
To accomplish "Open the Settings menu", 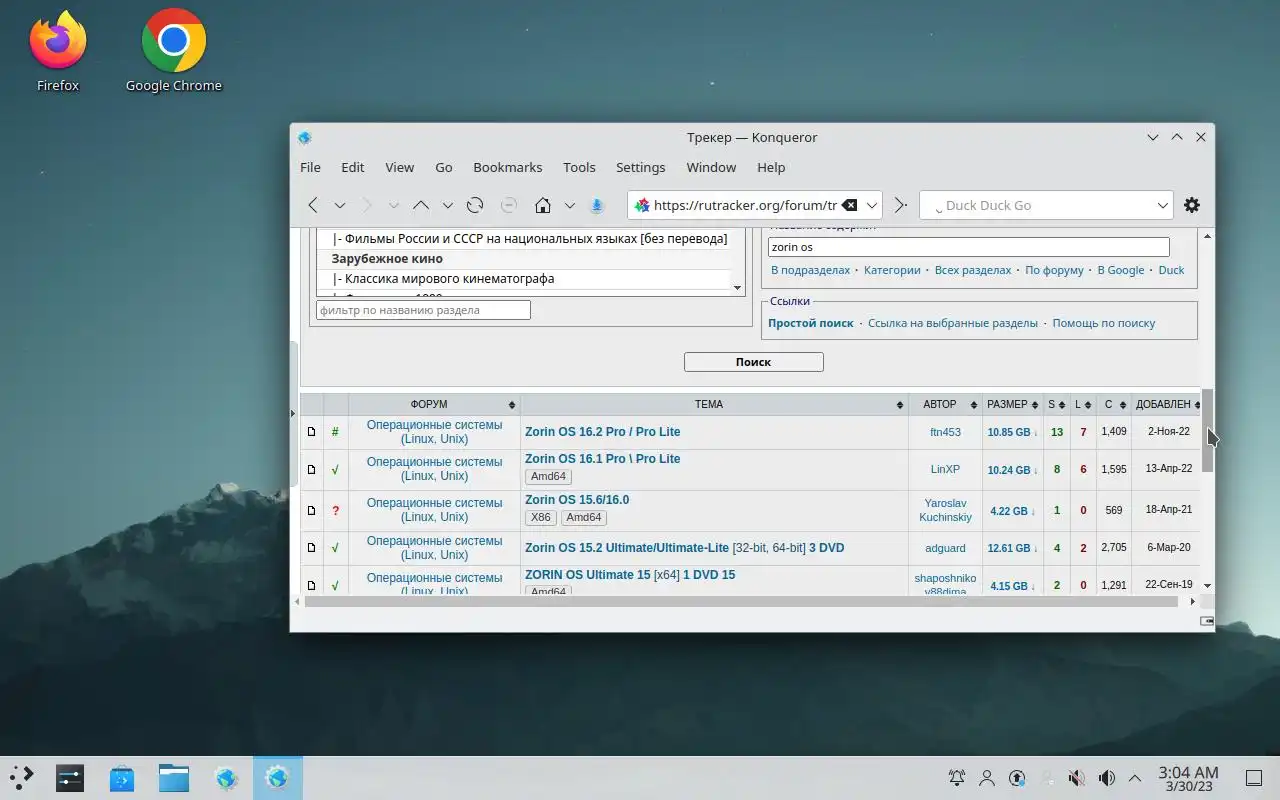I will click(640, 167).
